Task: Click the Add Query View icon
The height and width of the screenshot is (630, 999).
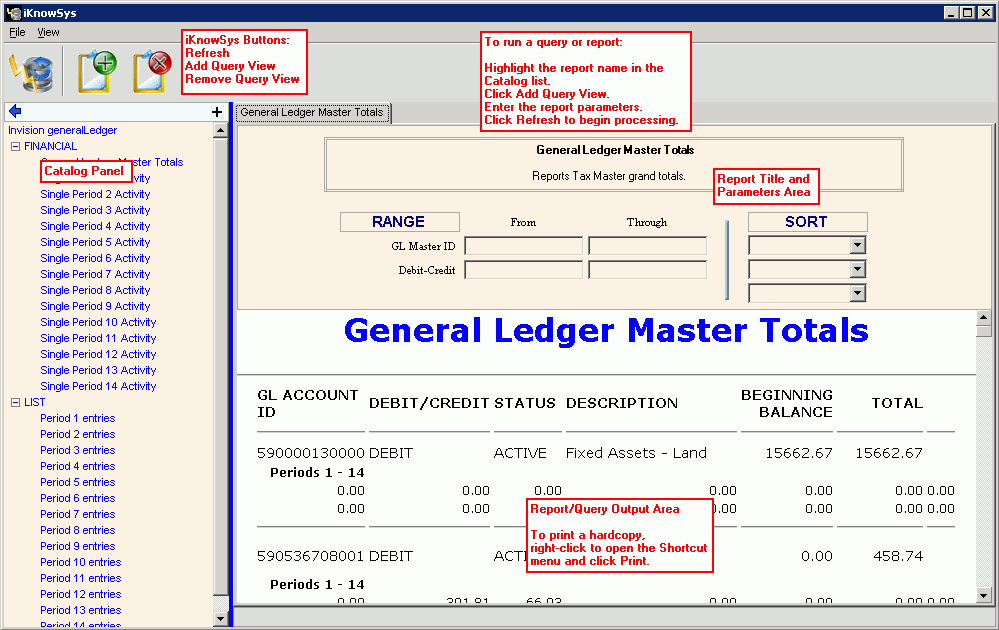Action: (x=98, y=72)
